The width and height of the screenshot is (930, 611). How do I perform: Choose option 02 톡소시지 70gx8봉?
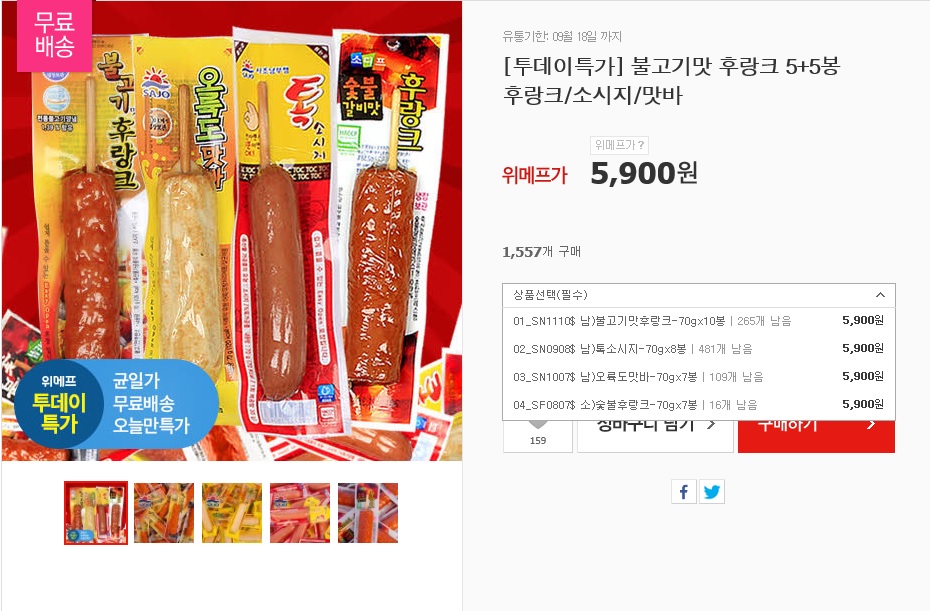[x=699, y=349]
